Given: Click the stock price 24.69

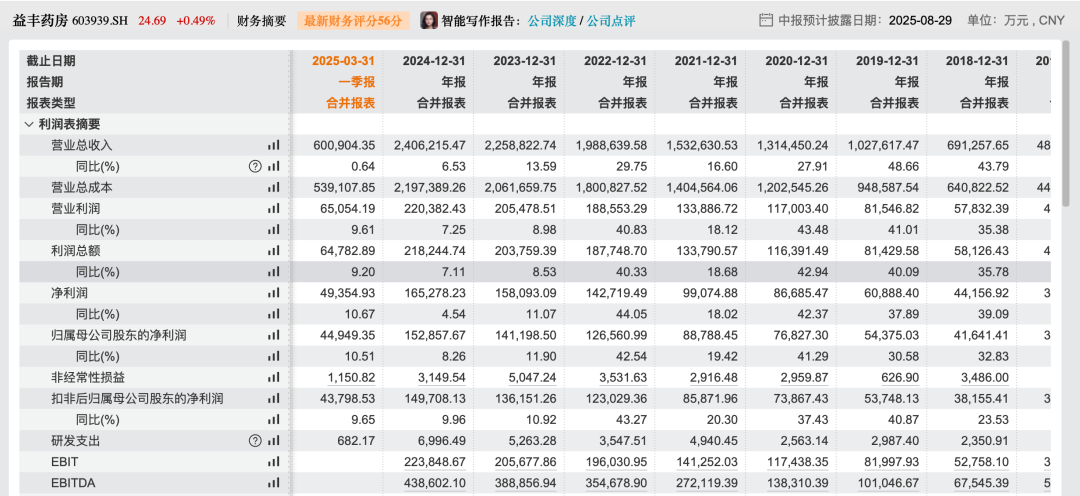Looking at the screenshot, I should (x=152, y=21).
